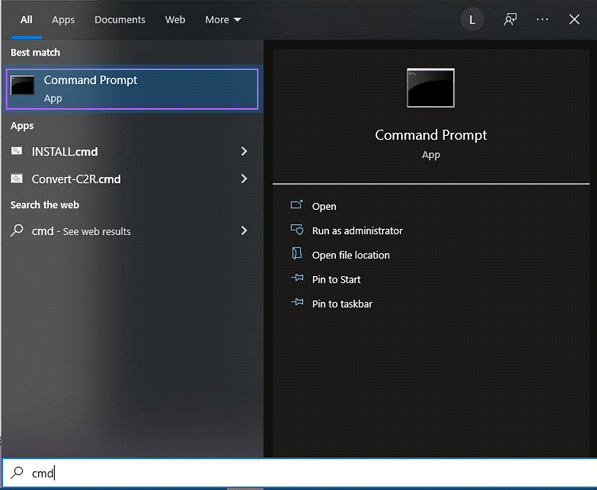Click the Command Prompt icon in best match
597x490 pixels.
(22, 85)
